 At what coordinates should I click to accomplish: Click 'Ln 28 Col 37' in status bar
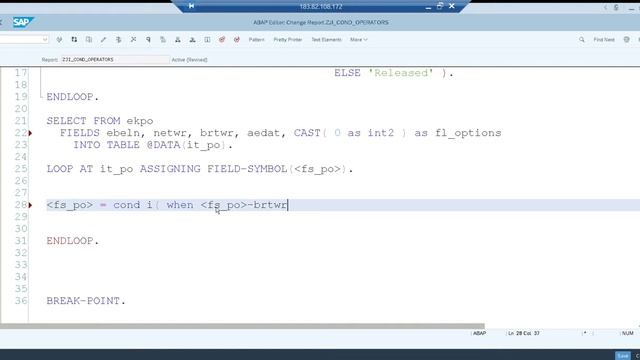tap(524, 333)
